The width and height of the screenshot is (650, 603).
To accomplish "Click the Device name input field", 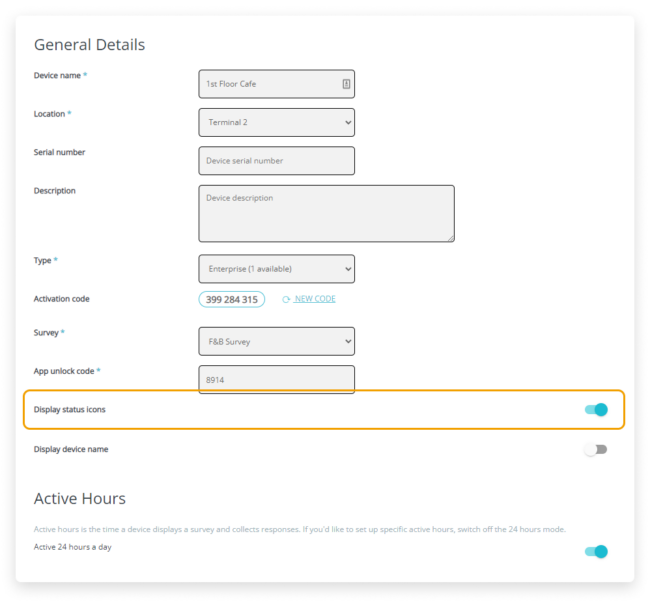I will tap(276, 84).
